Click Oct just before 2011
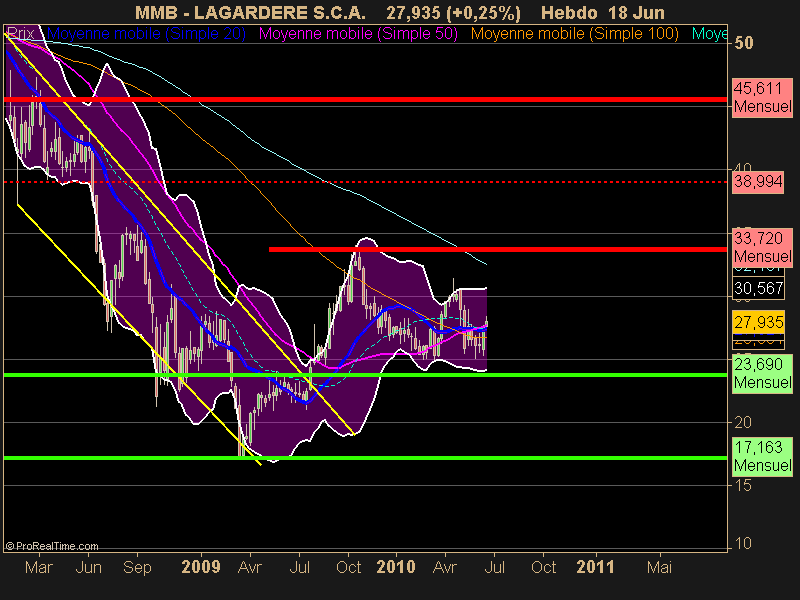The image size is (800, 600). tap(543, 567)
